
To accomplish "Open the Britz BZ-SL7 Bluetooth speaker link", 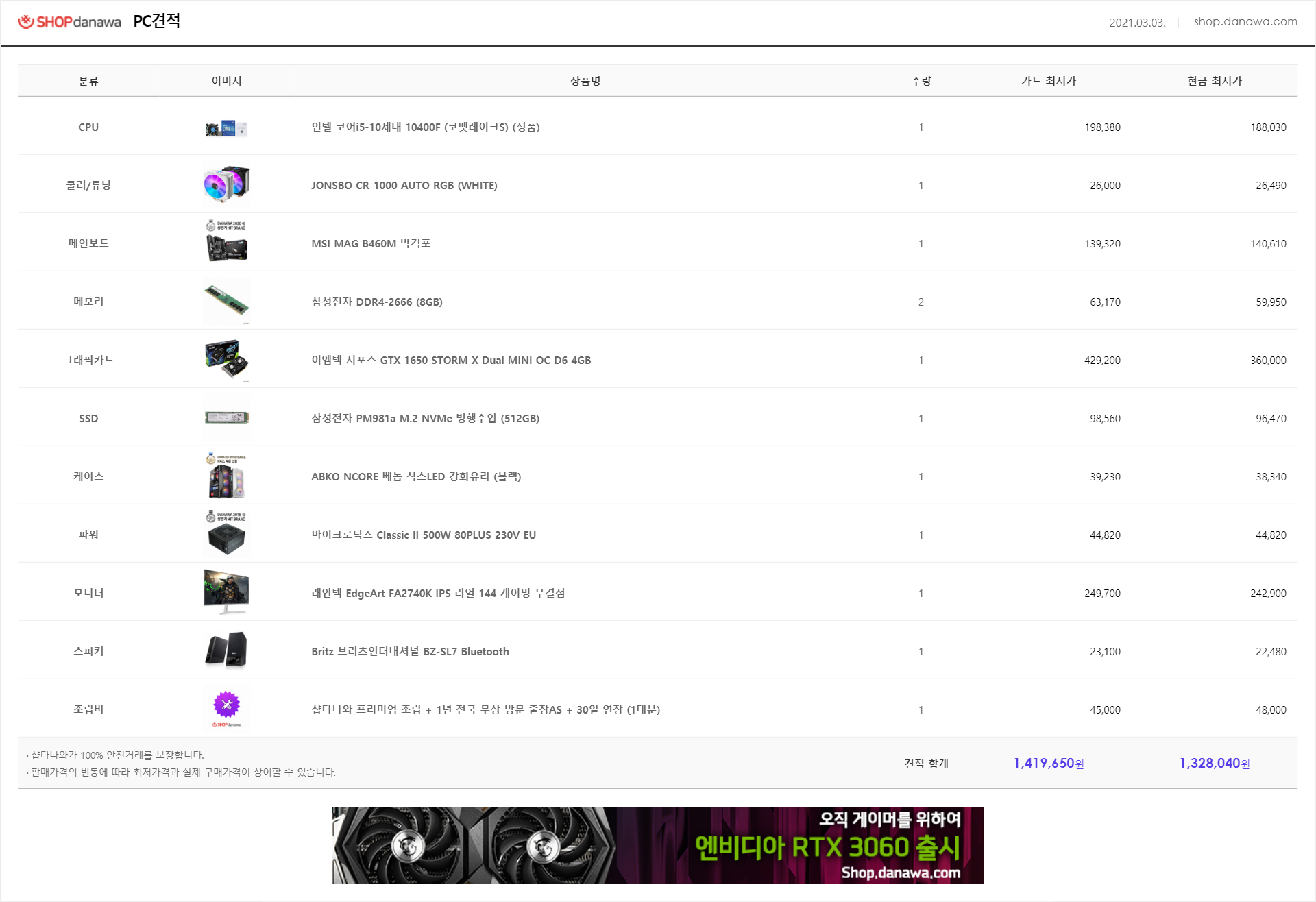I will coord(410,652).
